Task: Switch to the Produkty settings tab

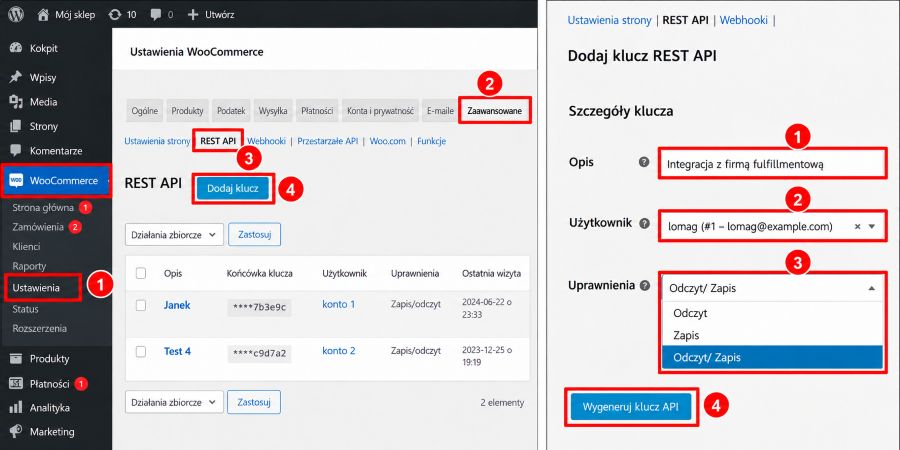Action: [x=188, y=111]
